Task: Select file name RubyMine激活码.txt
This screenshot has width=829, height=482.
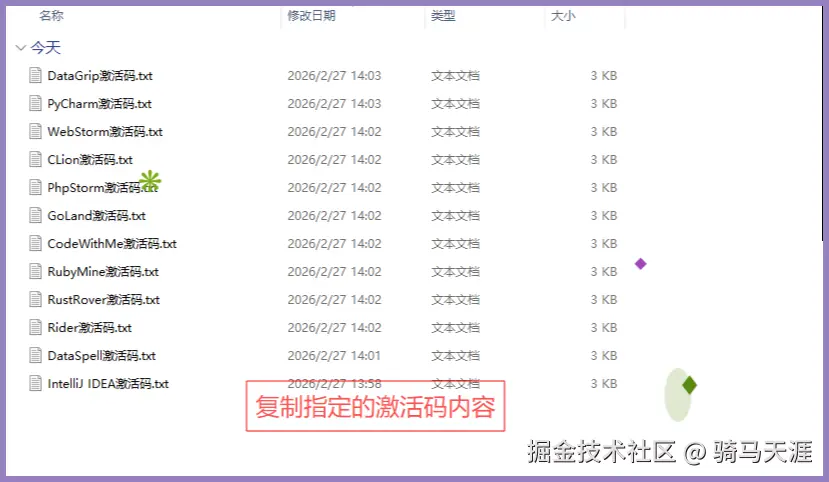Action: 103,272
